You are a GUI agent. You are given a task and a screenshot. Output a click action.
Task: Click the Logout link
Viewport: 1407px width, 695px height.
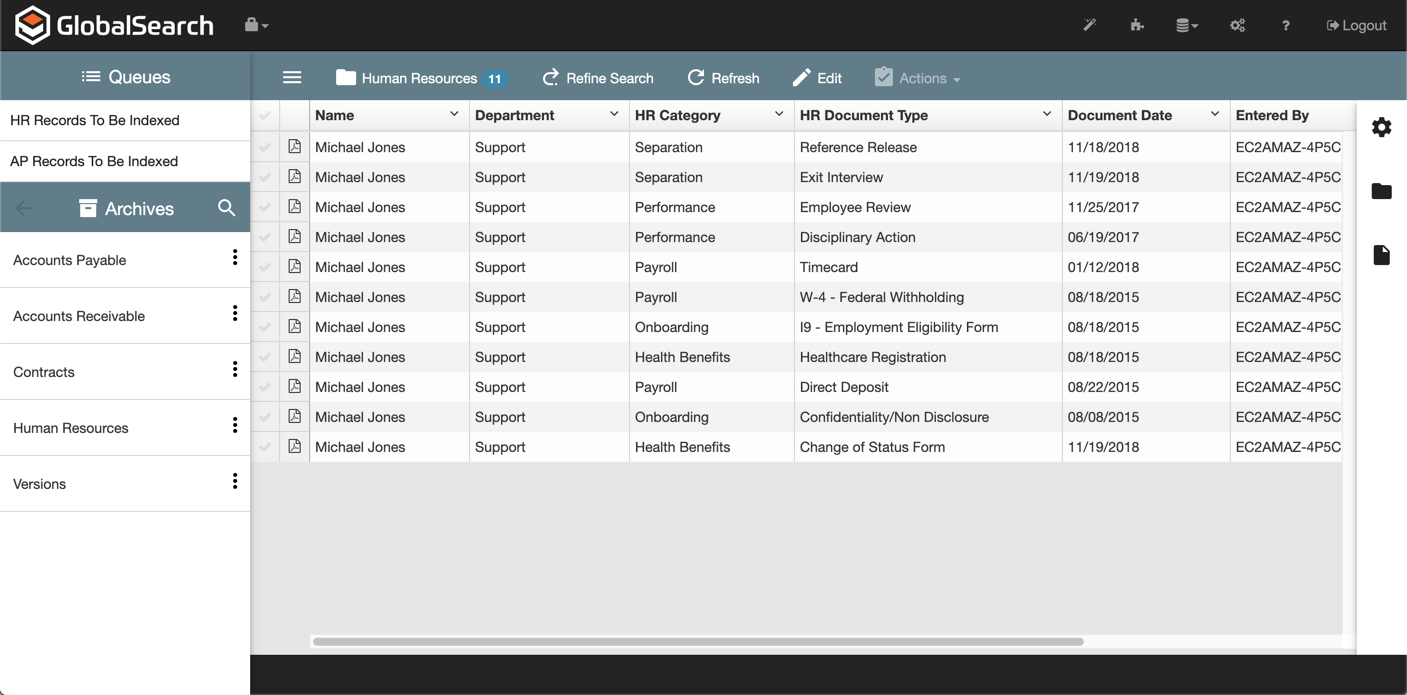tap(1356, 25)
